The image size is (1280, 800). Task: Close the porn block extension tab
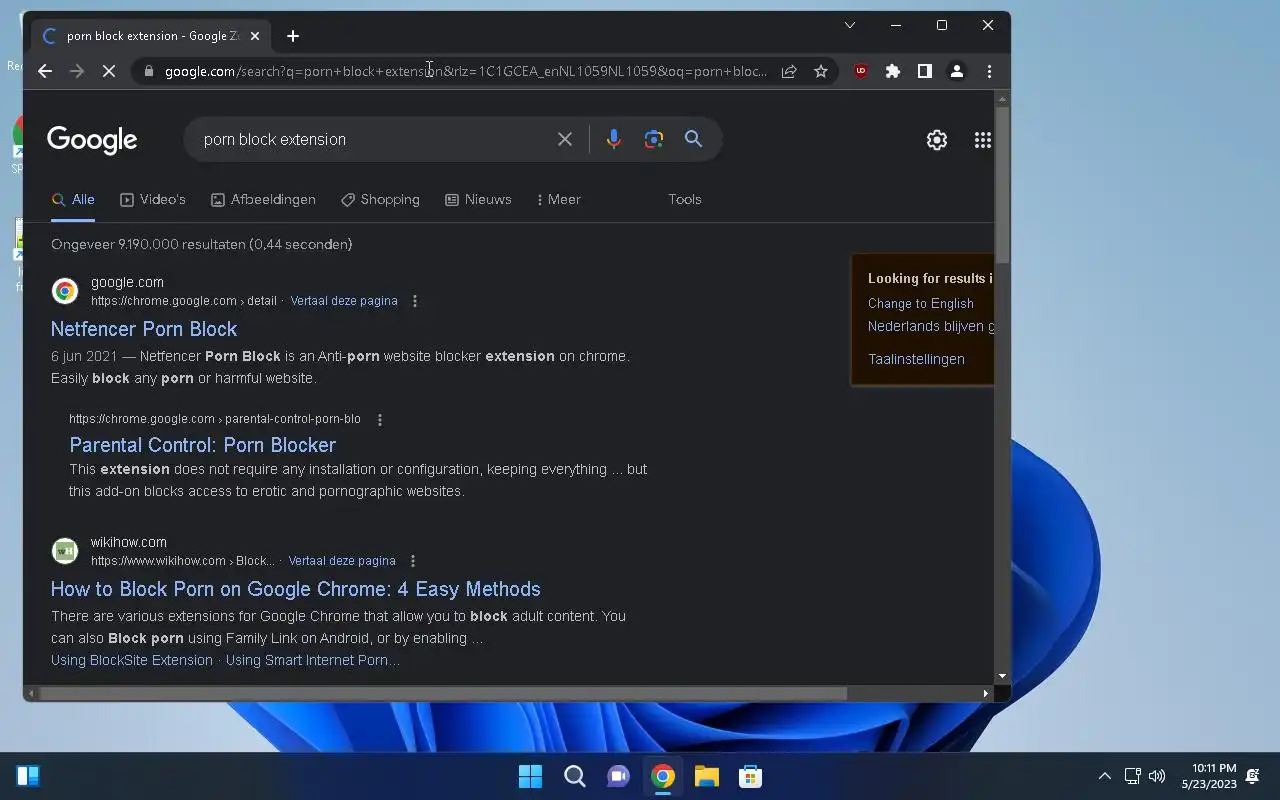[255, 36]
